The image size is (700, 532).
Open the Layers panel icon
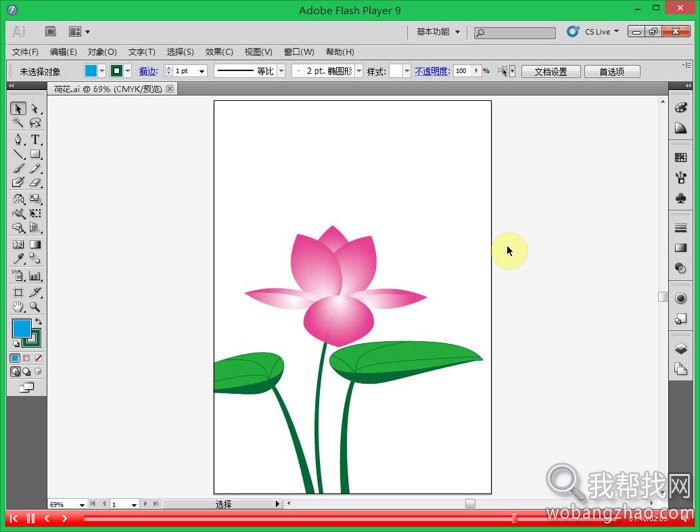pyautogui.click(x=680, y=348)
